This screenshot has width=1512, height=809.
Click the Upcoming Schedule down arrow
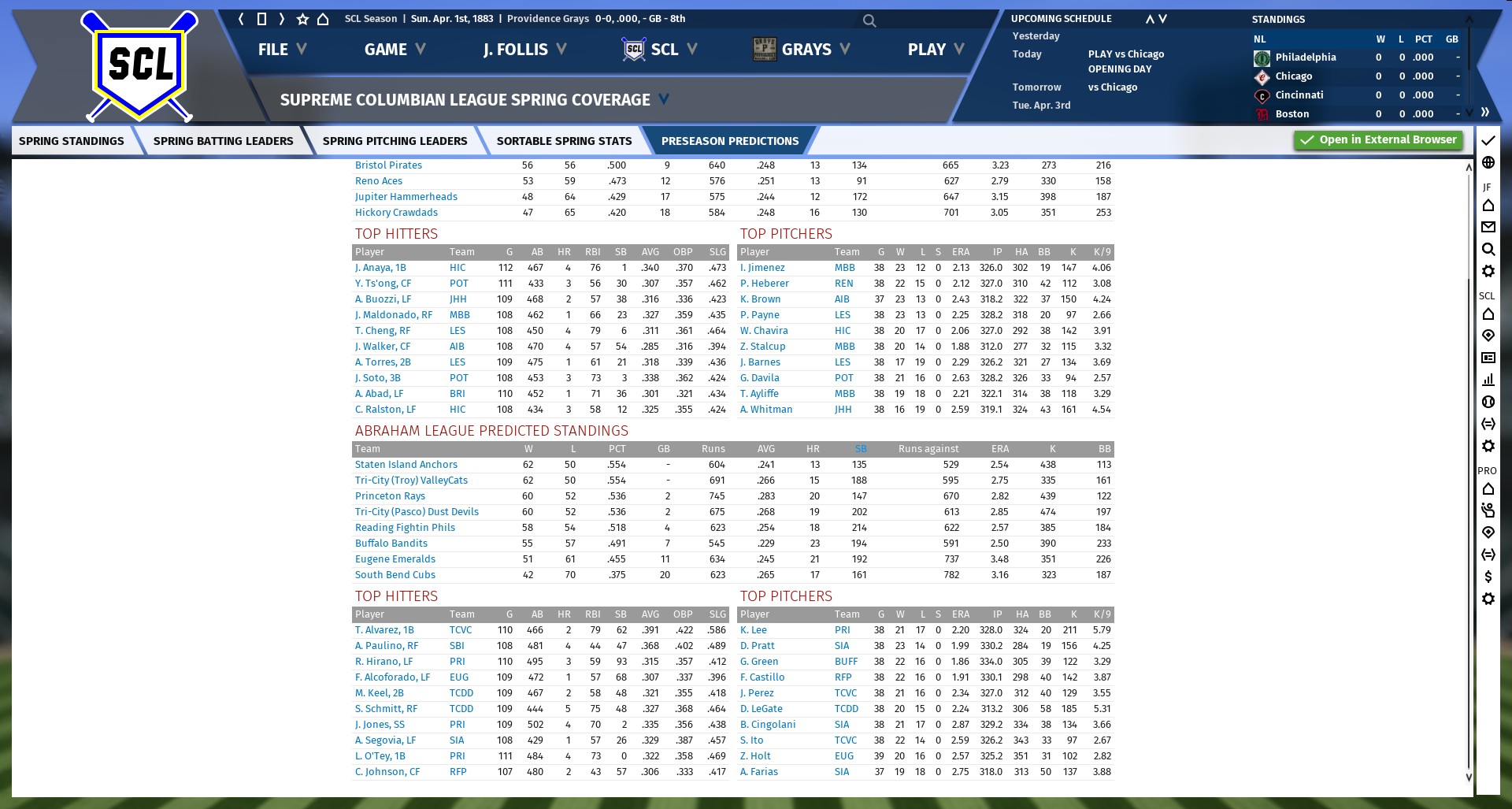point(1162,19)
